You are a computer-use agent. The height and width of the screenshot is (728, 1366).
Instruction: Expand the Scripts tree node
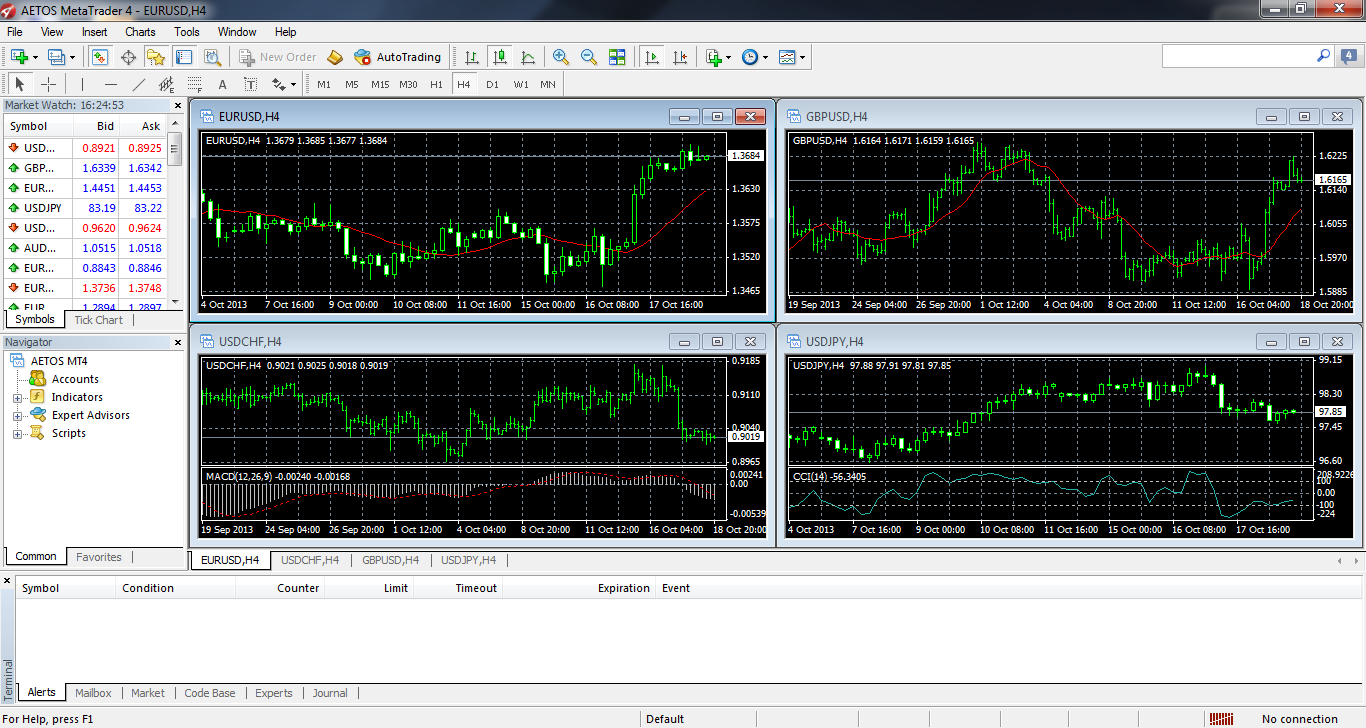pyautogui.click(x=17, y=434)
